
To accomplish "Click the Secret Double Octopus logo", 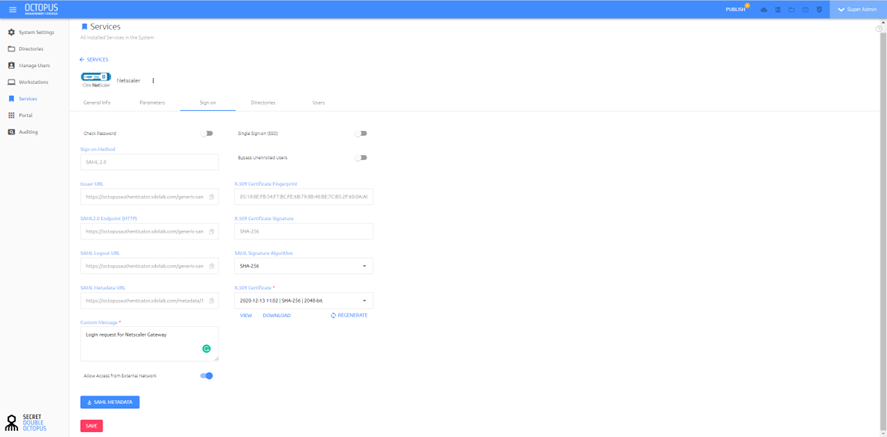I will [x=25, y=423].
